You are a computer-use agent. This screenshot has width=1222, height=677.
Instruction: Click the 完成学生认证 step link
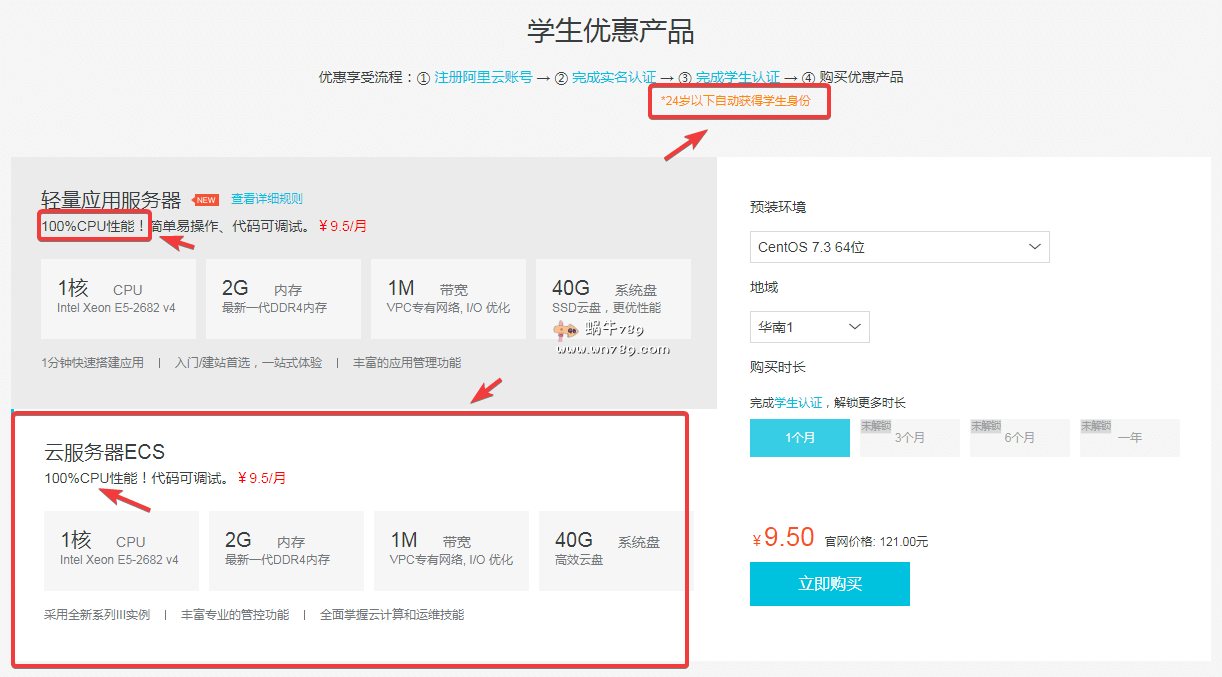click(738, 78)
